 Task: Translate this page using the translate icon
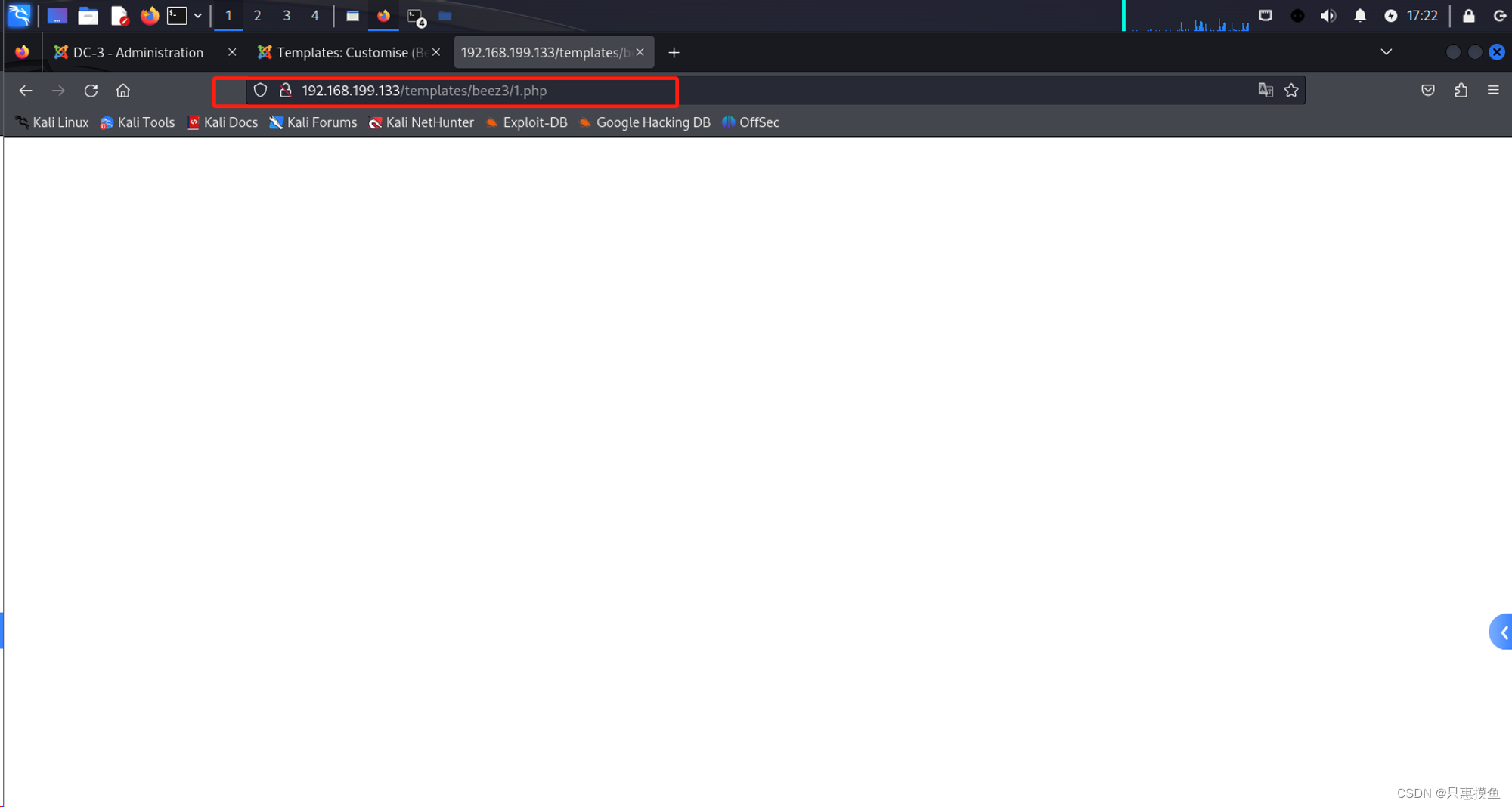tap(1266, 91)
